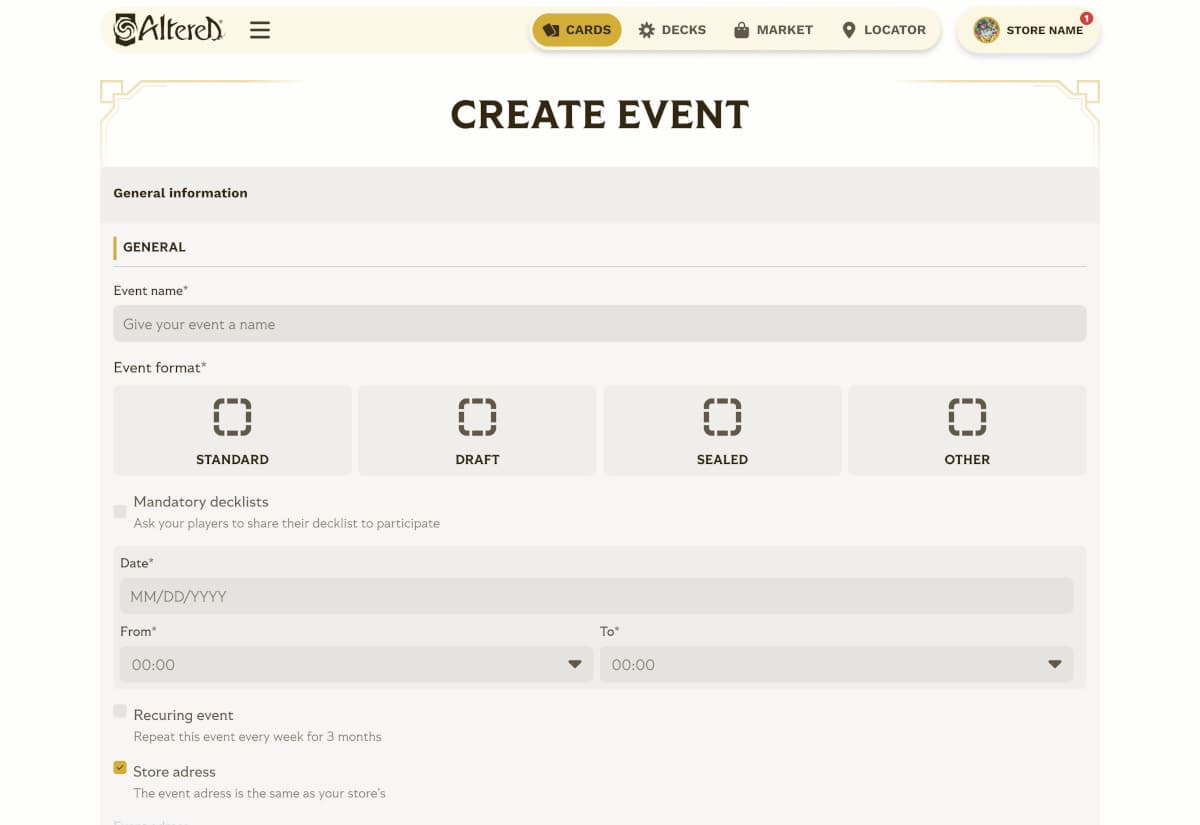Expand the To time dropdown

(1054, 663)
